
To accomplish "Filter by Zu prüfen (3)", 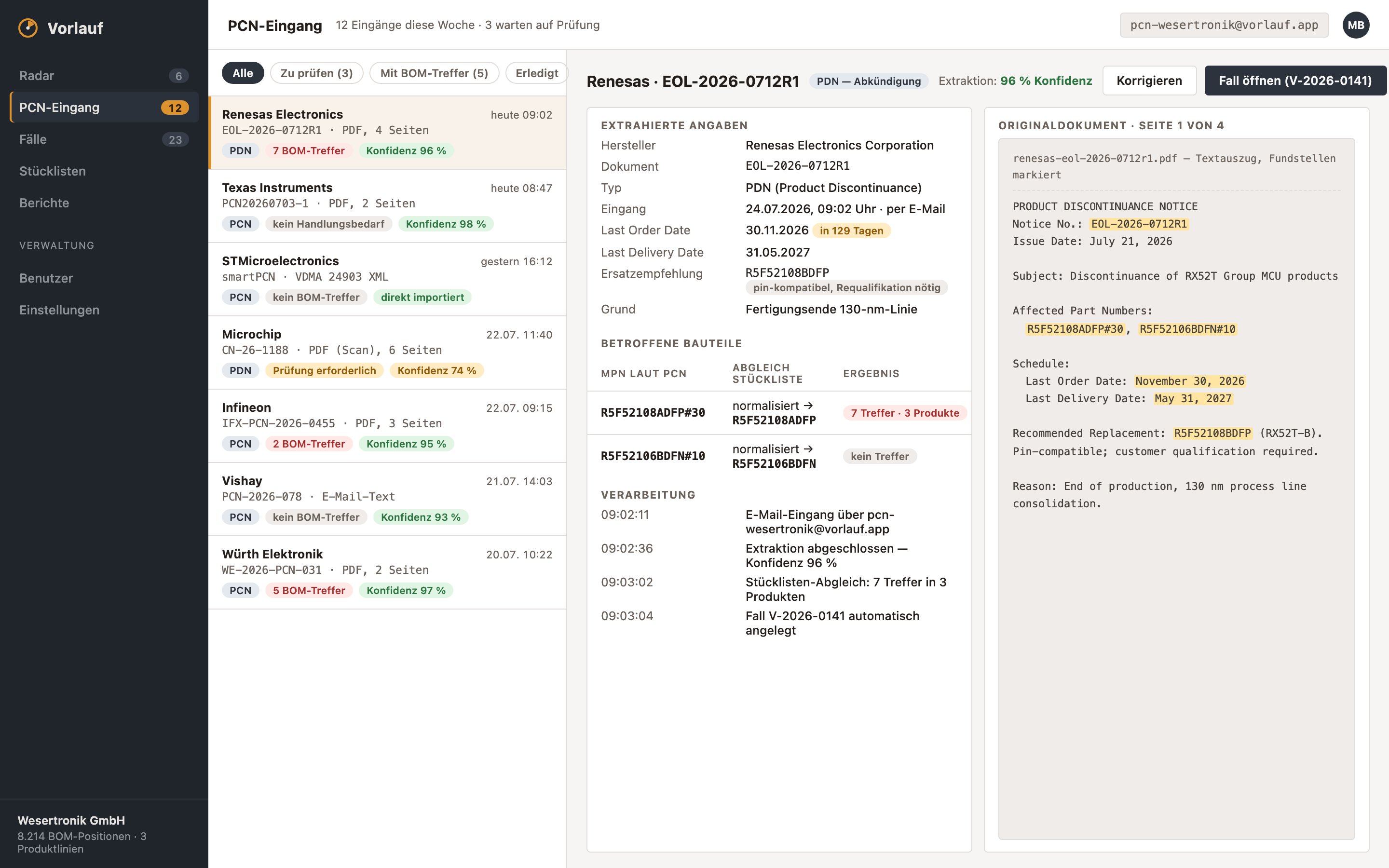I will point(316,73).
